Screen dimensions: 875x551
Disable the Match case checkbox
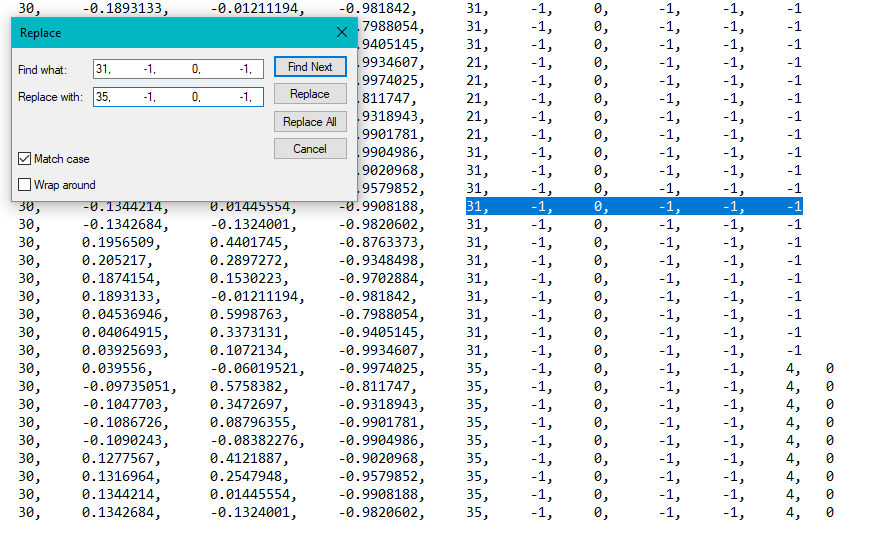25,159
